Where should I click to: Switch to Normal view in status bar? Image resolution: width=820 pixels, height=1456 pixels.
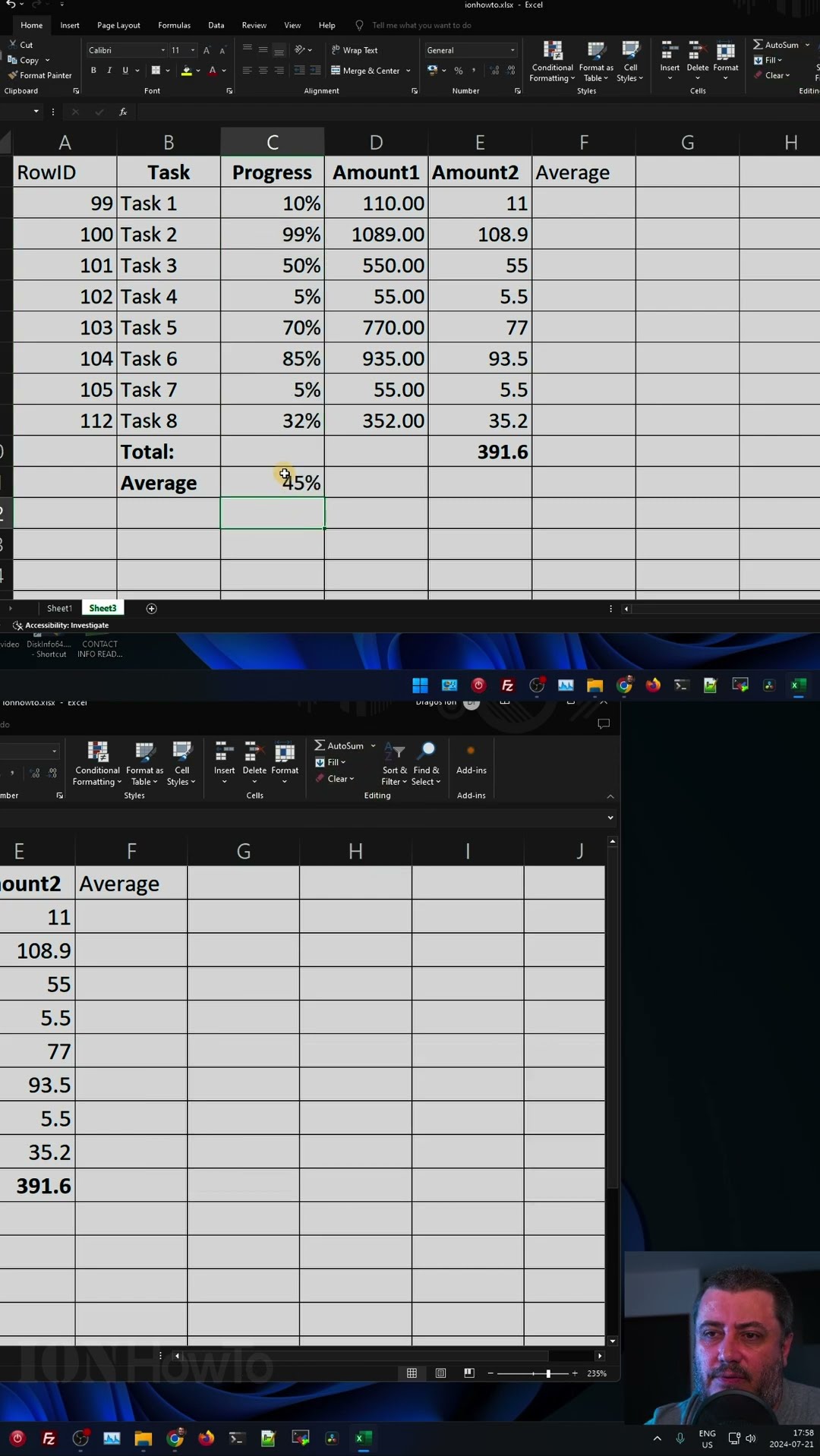[412, 1372]
